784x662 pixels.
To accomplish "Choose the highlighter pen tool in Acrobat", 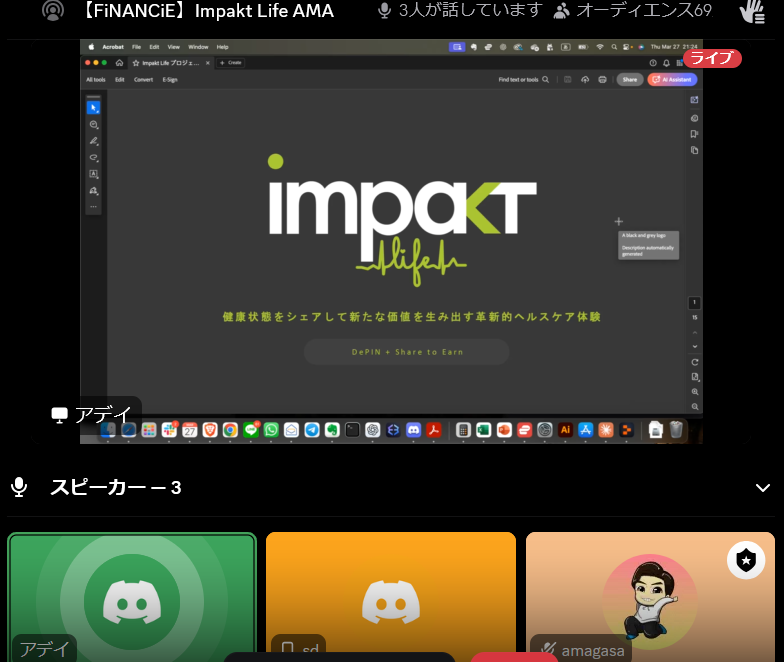I will click(x=94, y=141).
